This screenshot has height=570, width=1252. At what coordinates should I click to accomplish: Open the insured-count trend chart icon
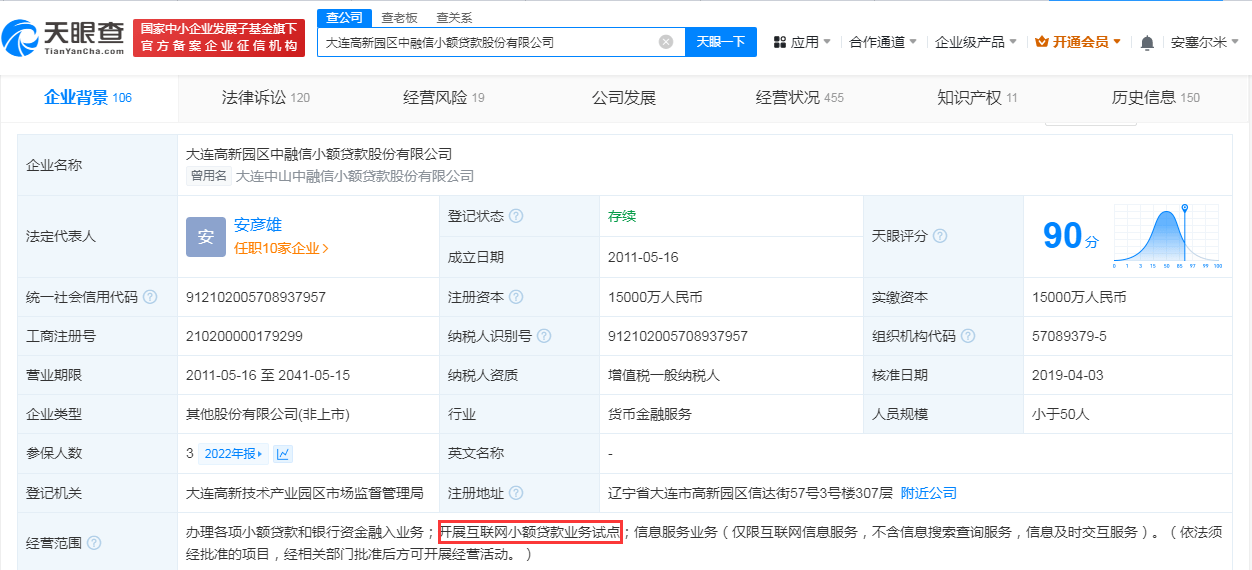pos(283,454)
